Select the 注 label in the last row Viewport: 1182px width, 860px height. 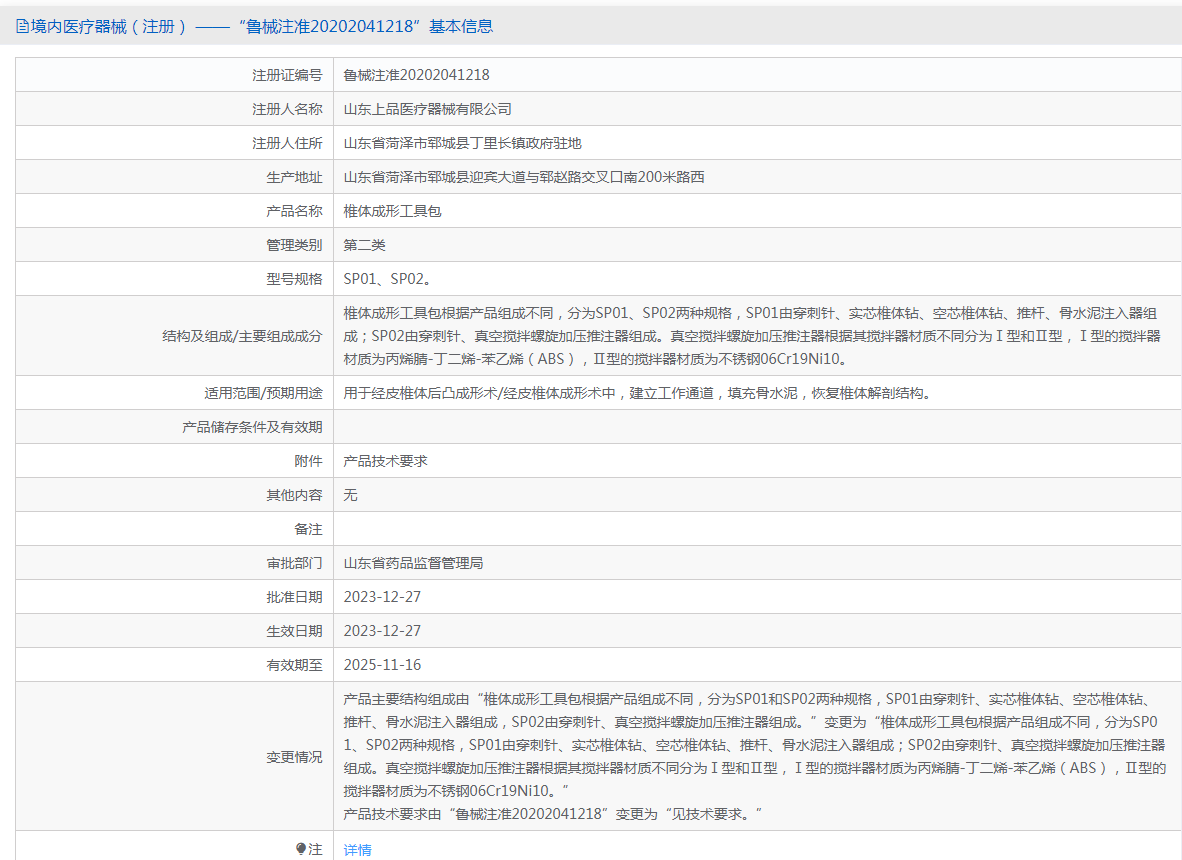[315, 849]
